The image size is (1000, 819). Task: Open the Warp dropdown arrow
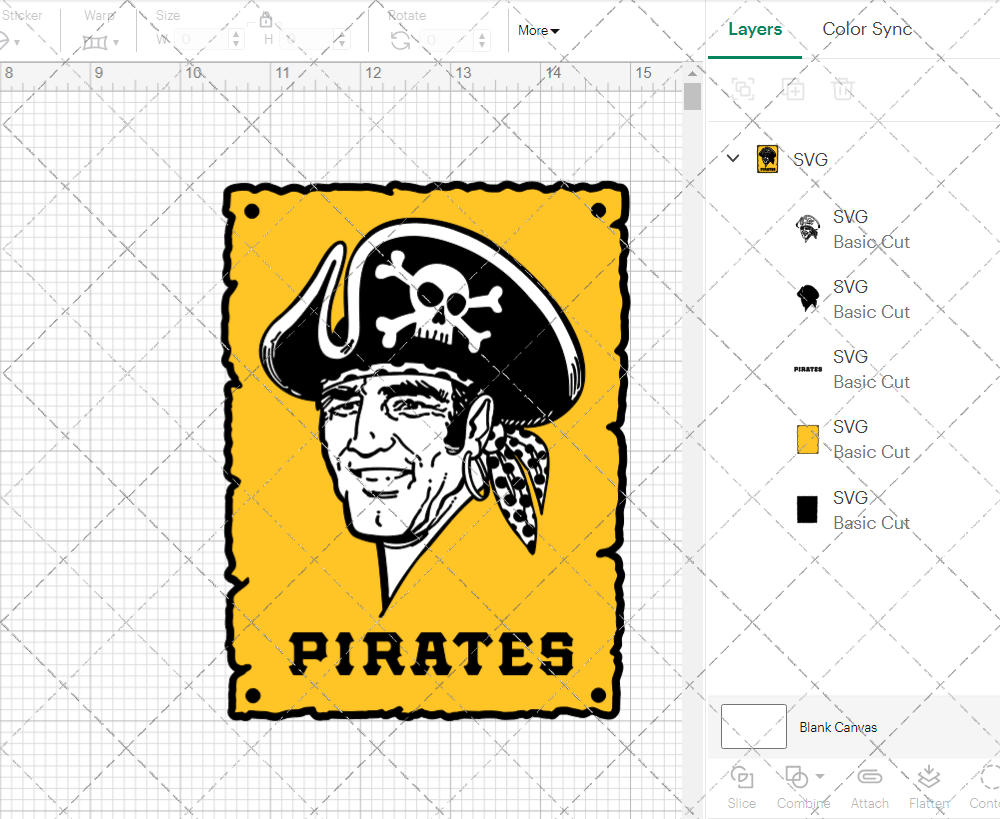tap(116, 43)
